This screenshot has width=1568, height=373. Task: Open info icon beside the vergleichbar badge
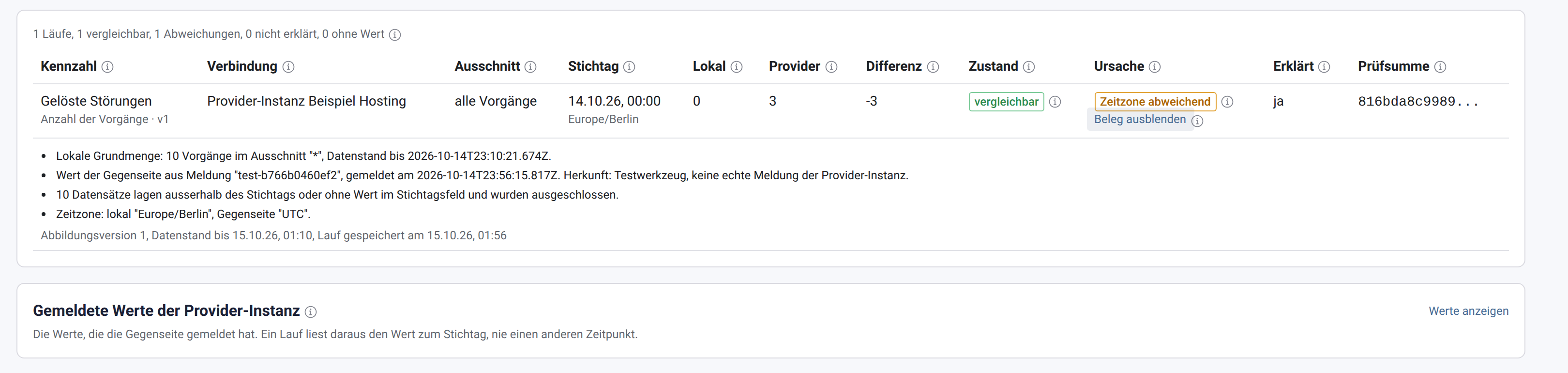click(1055, 102)
